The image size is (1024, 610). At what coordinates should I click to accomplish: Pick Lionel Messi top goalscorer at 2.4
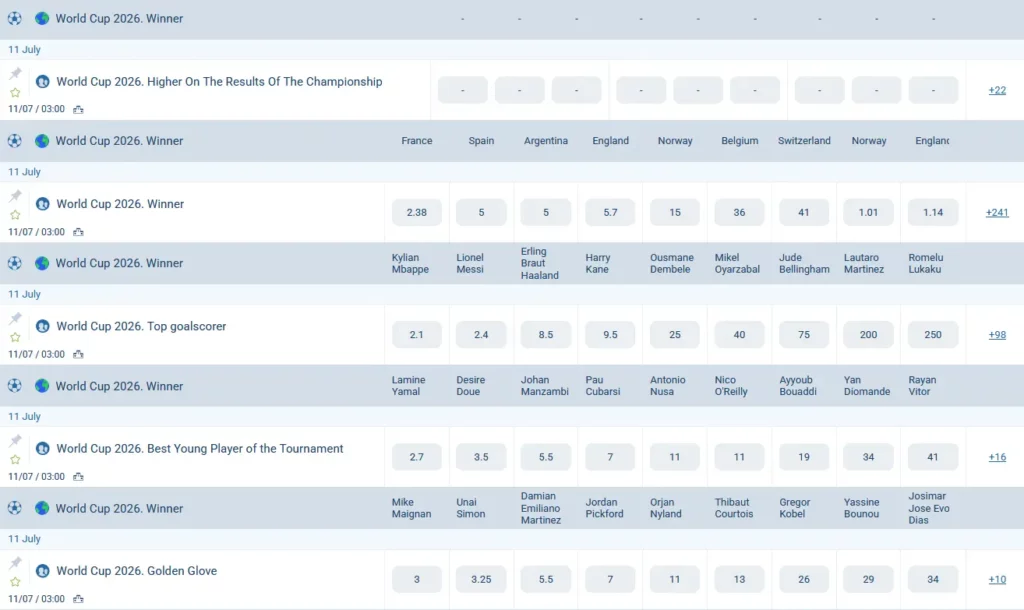coord(481,334)
